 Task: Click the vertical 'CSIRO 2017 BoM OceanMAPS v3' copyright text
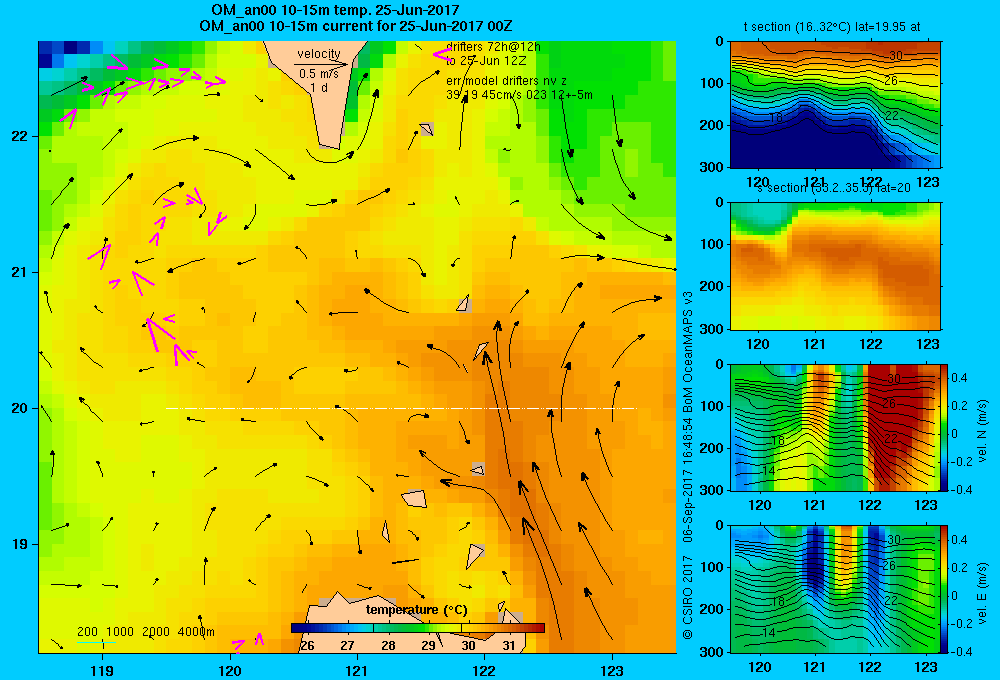tap(688, 466)
